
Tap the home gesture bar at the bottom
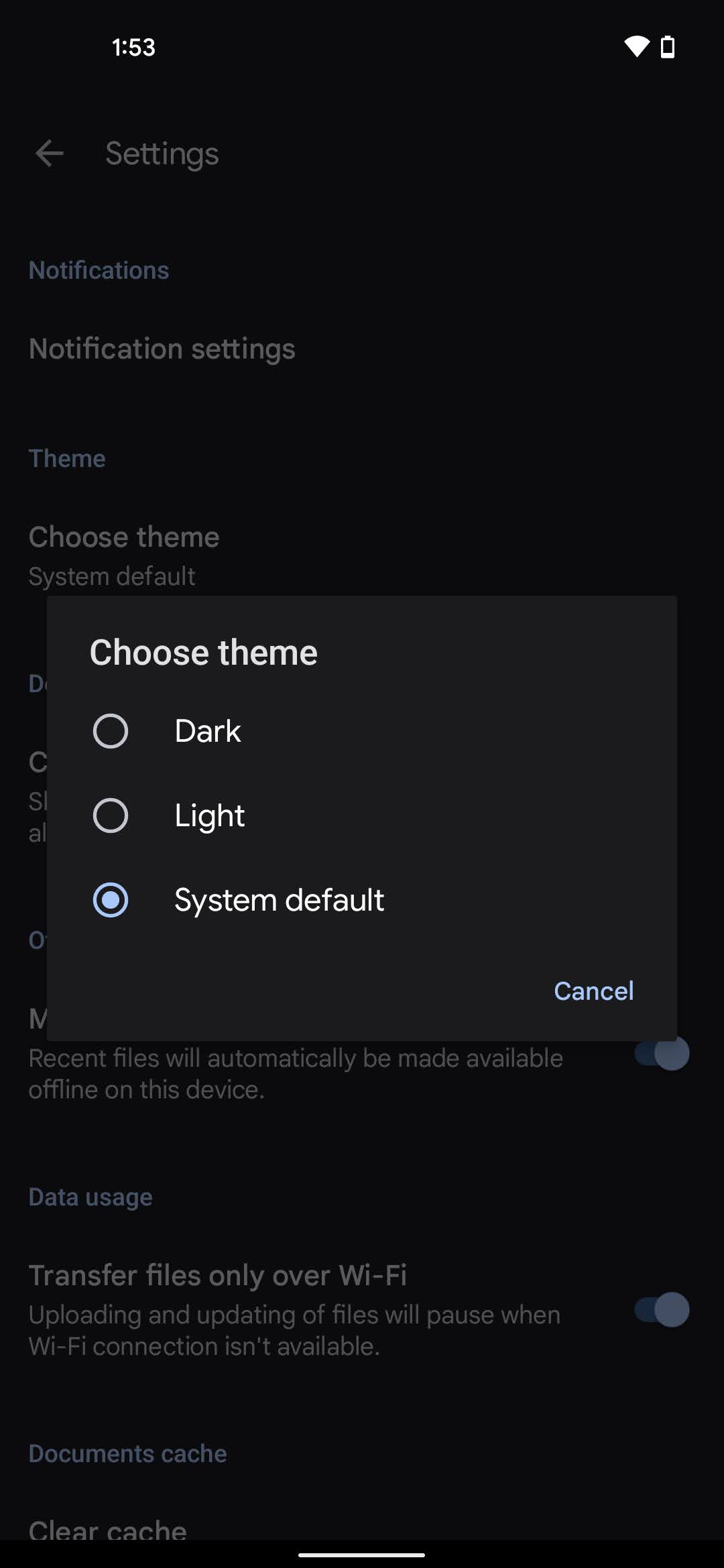pyautogui.click(x=362, y=1555)
